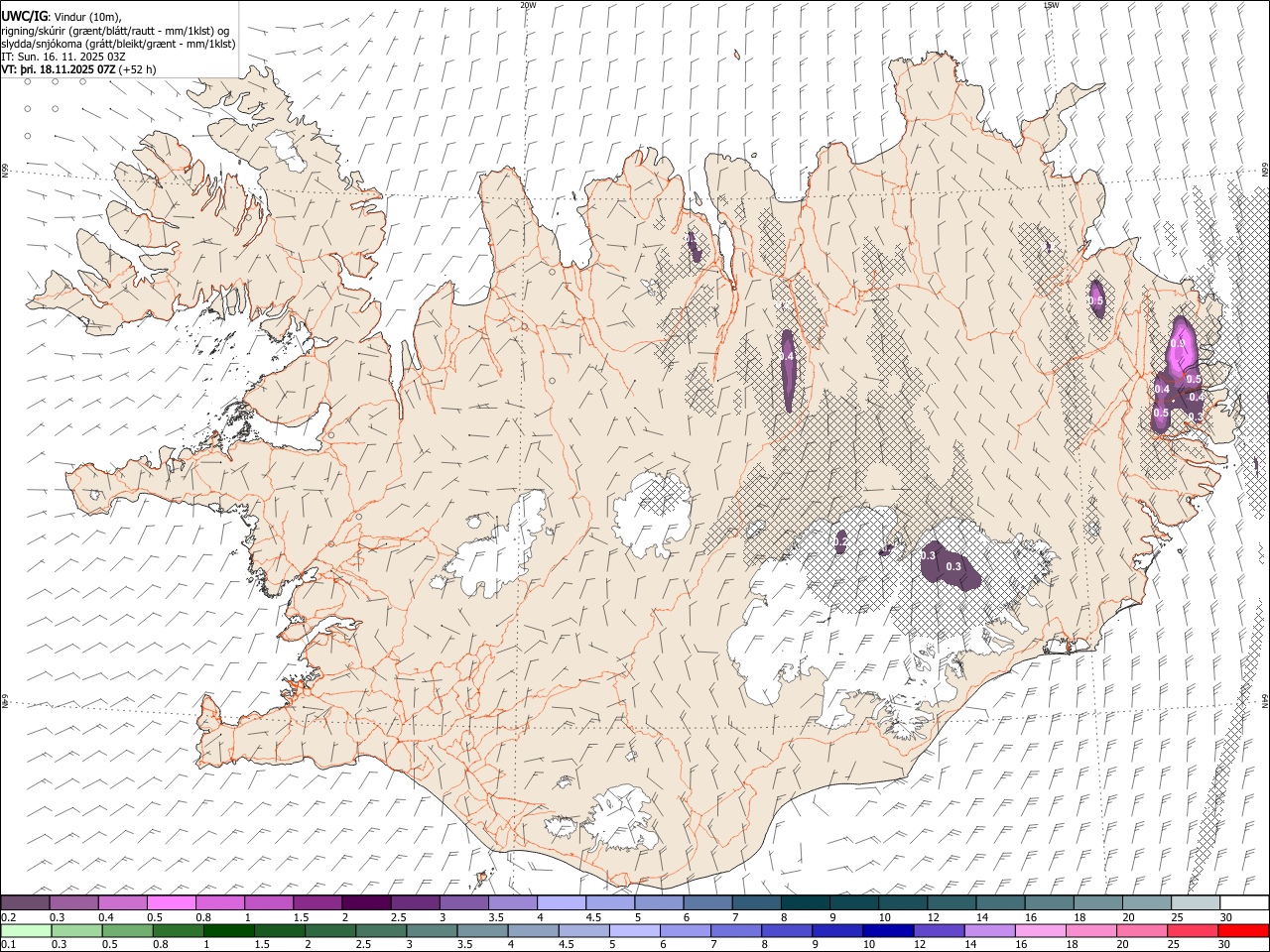
Task: Click the bright magenta precipitation cell in the east
Action: click(x=1180, y=345)
